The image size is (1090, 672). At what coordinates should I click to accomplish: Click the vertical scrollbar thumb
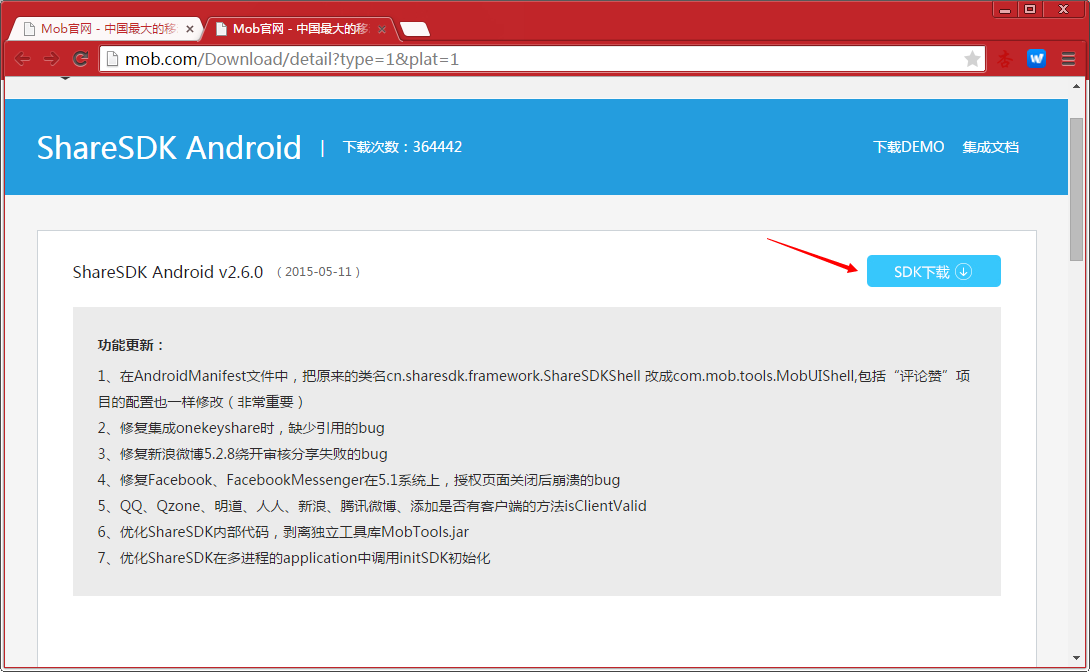click(x=1076, y=189)
